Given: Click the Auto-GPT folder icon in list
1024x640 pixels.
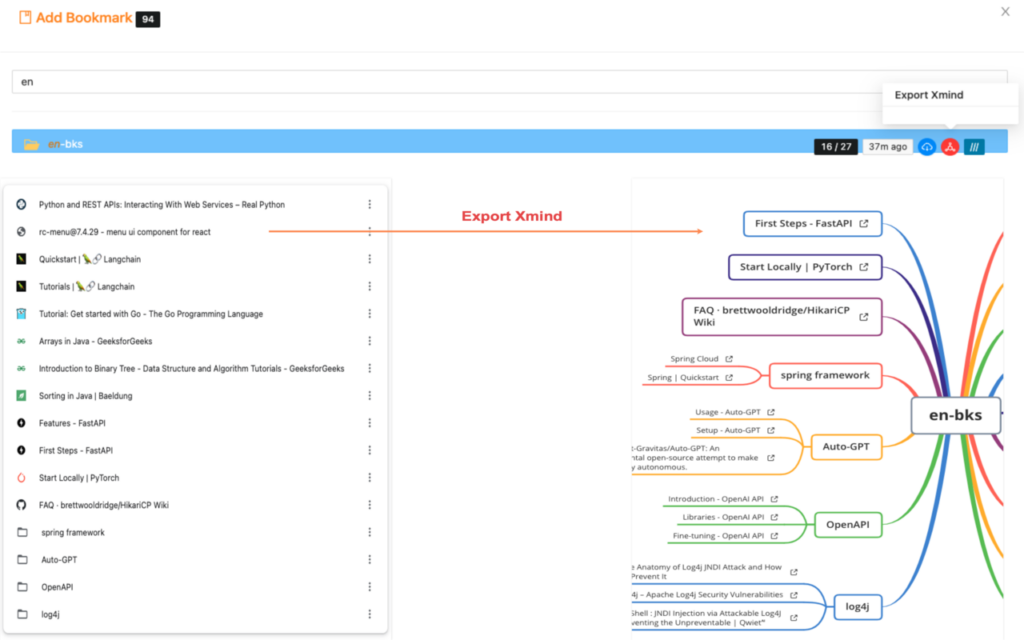Looking at the screenshot, I should point(22,560).
